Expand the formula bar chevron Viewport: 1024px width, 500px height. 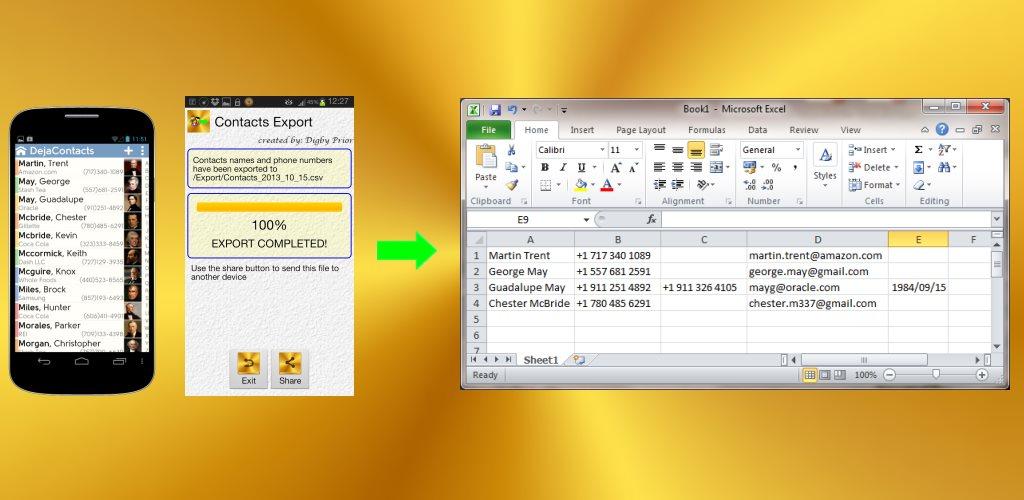tap(997, 219)
